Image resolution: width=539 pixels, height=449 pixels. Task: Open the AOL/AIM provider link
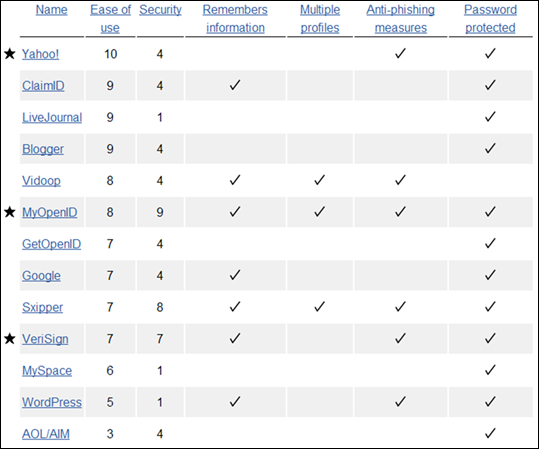(46, 434)
